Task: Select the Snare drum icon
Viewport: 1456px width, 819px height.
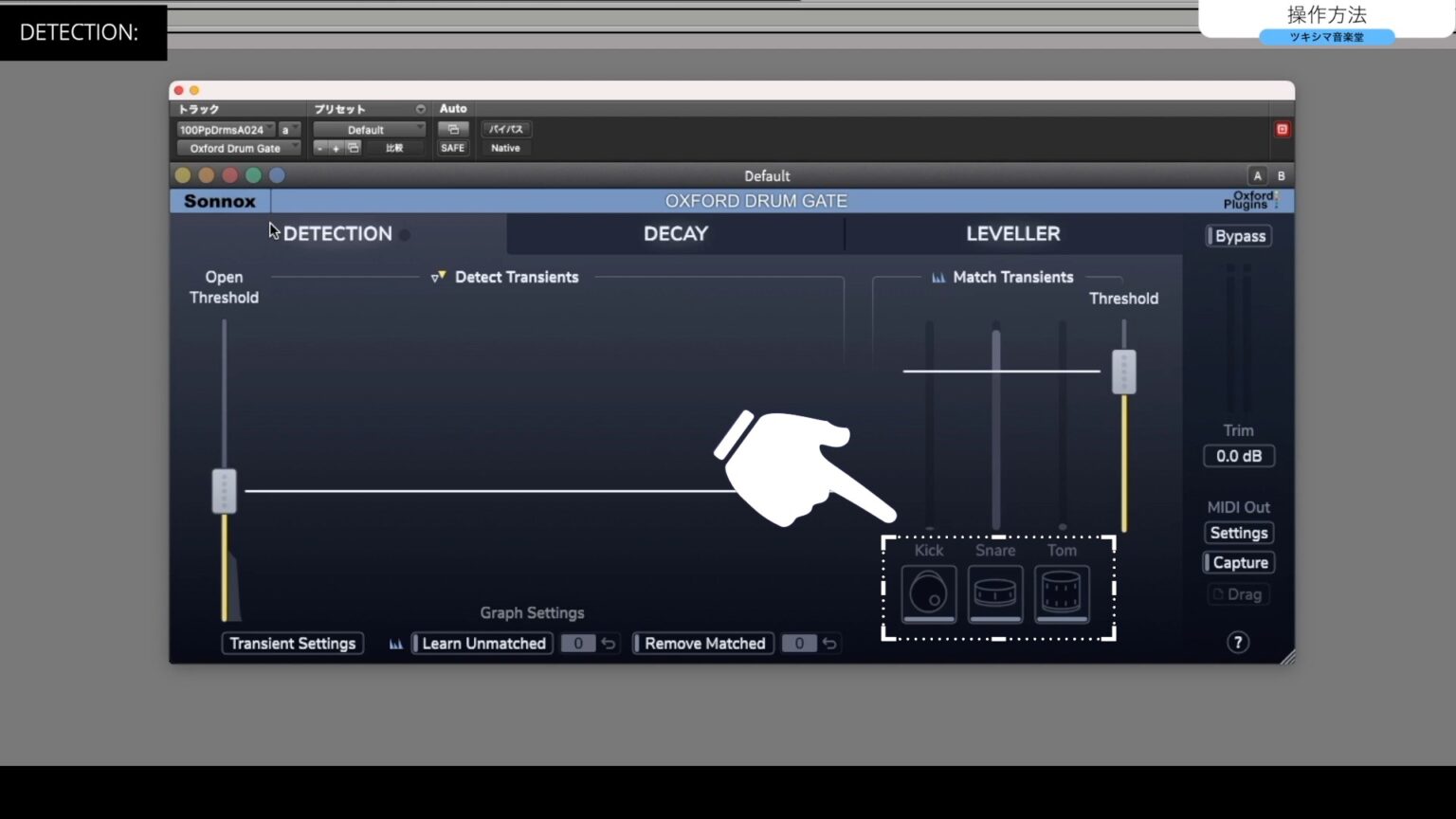Action: [994, 595]
